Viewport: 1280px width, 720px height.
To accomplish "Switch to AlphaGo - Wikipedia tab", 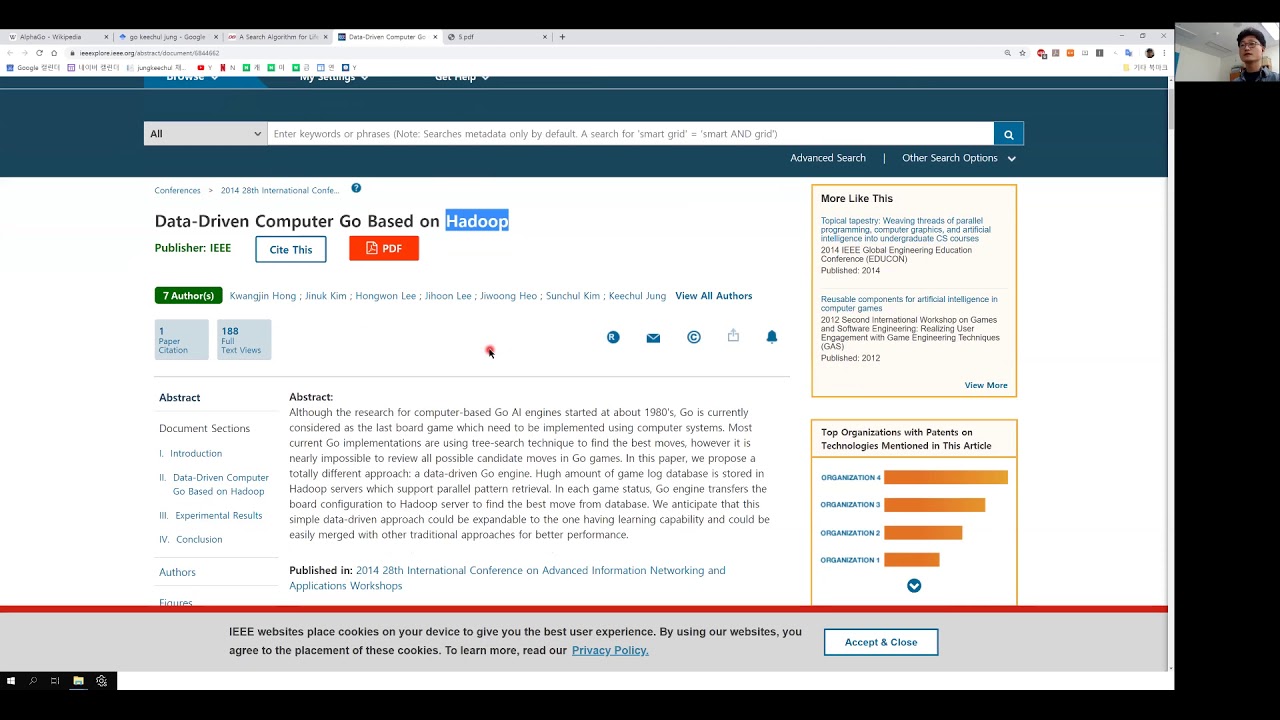I will 56,37.
